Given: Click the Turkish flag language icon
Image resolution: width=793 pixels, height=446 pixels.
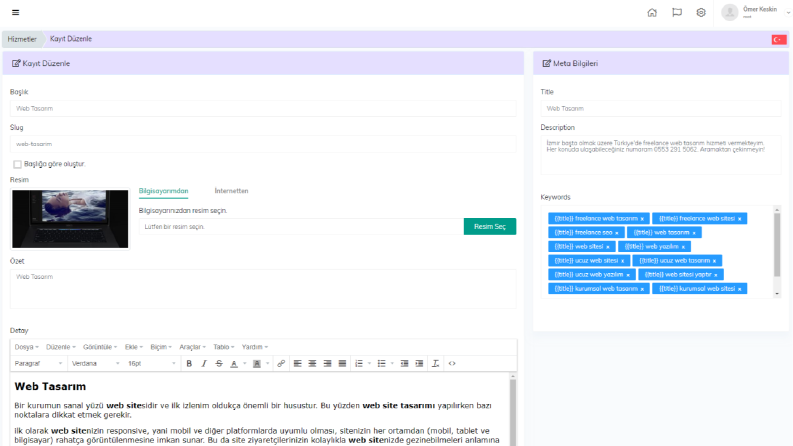Looking at the screenshot, I should click(x=779, y=39).
